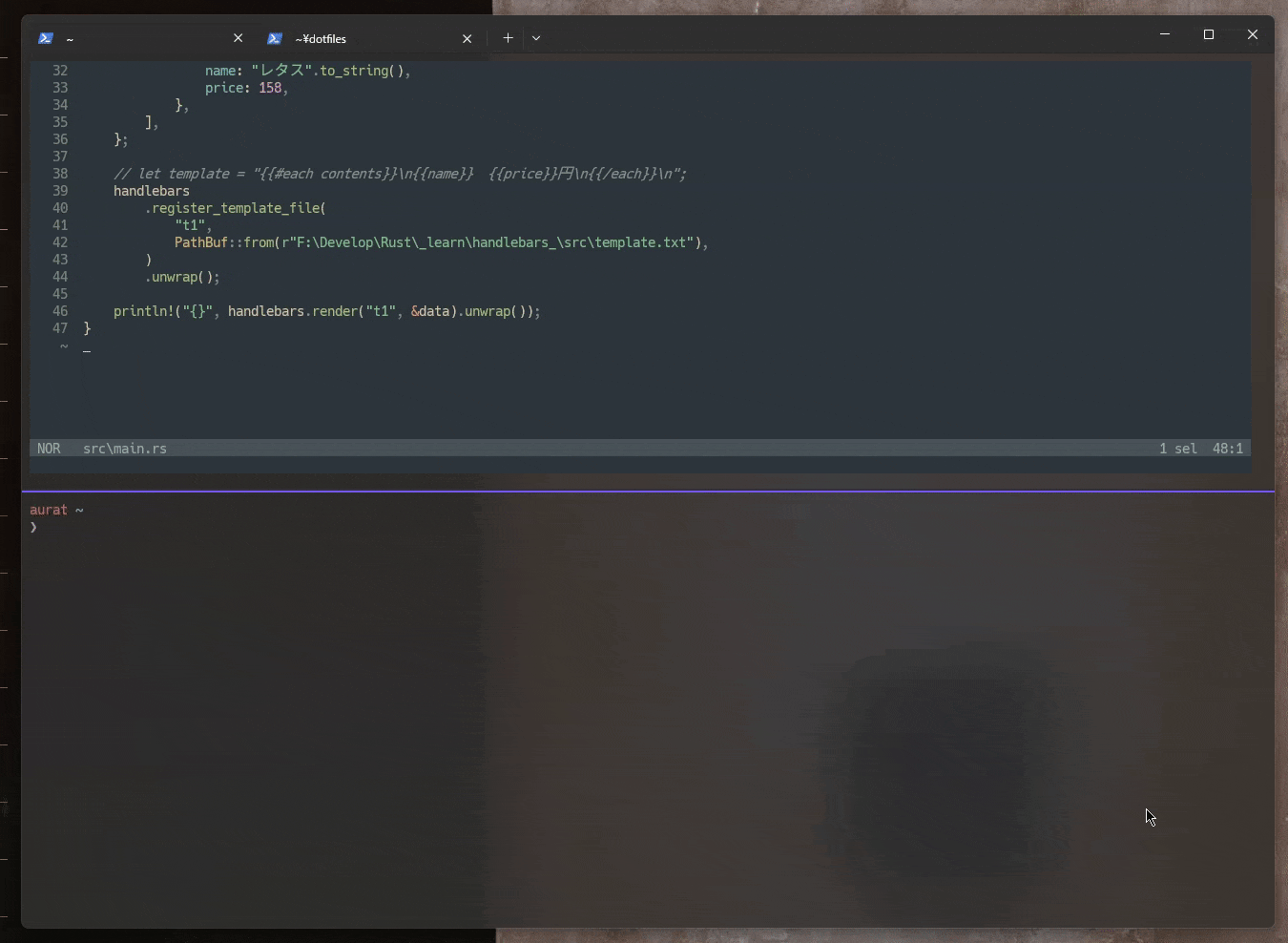Click the PowerShell icon on the first tab

pyautogui.click(x=45, y=38)
